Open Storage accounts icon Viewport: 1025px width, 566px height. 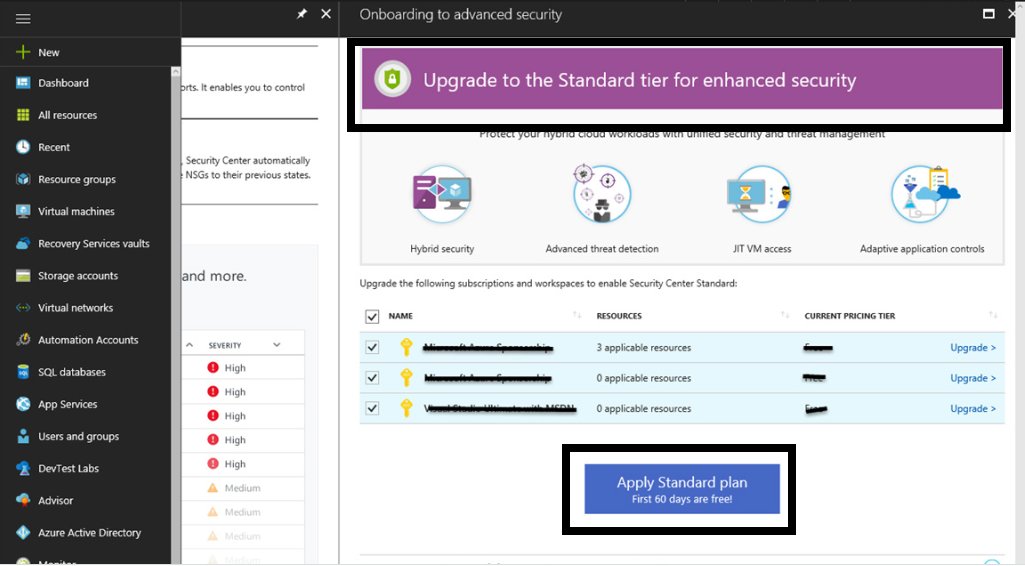click(23, 276)
